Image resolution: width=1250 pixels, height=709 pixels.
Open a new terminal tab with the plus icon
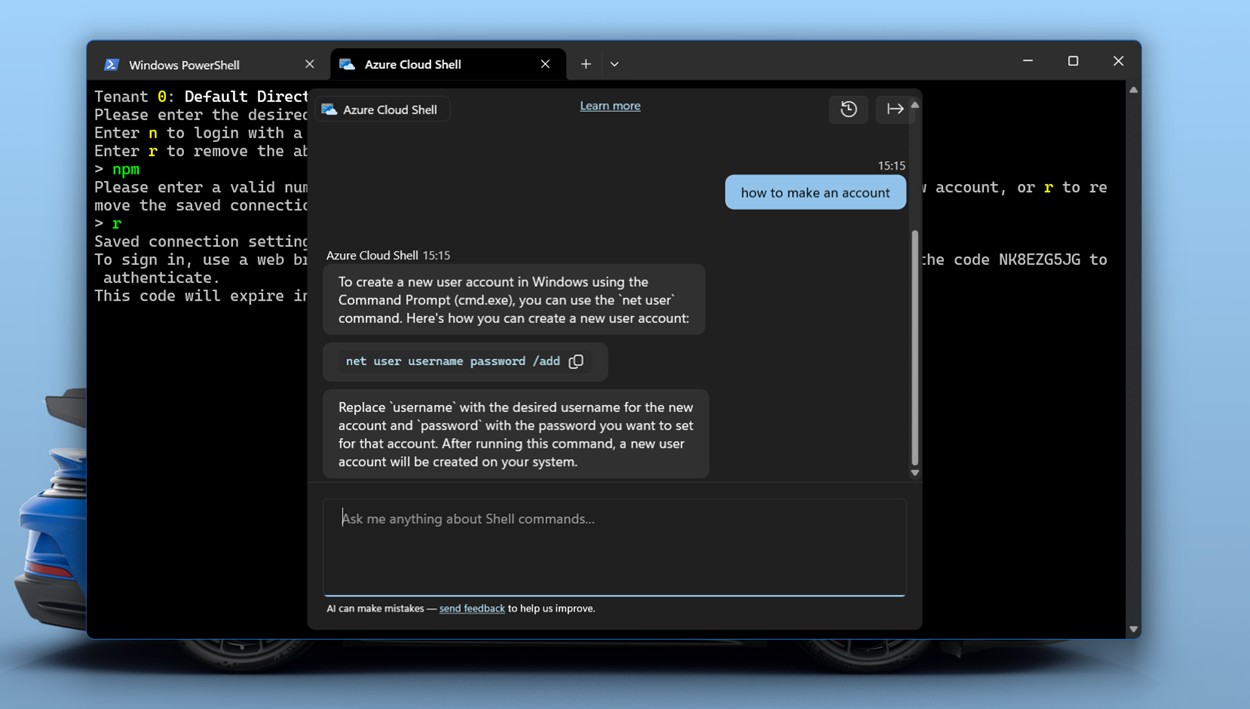tap(586, 63)
